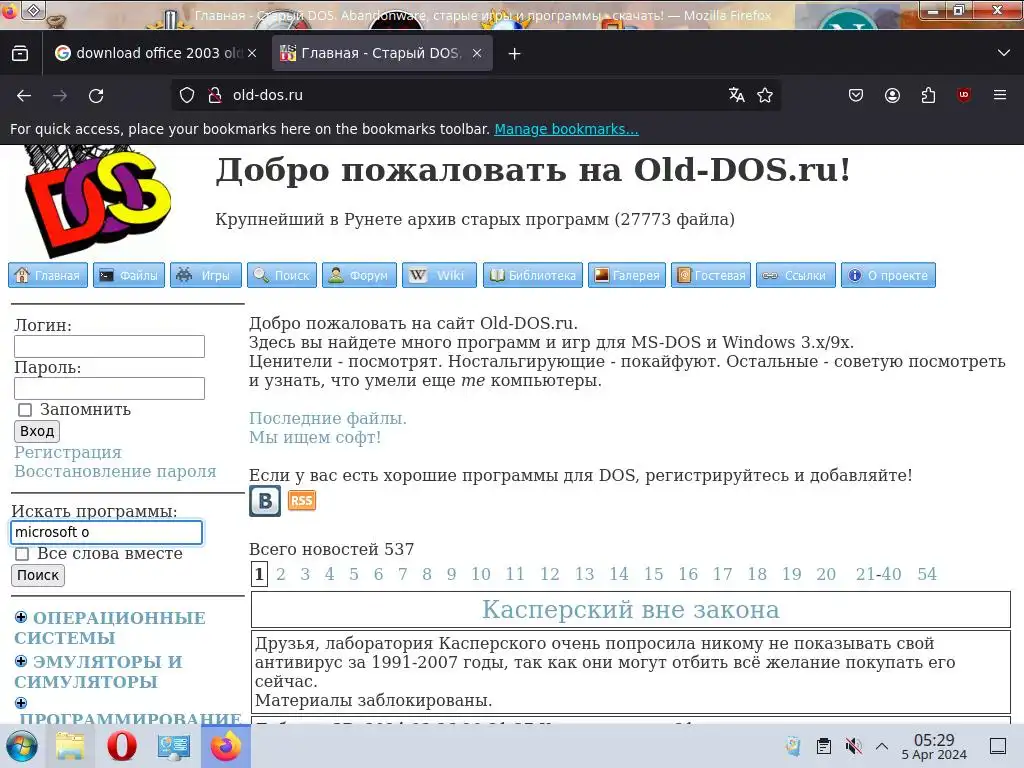Go to news page 2
Viewport: 1024px width, 768px height.
pos(281,574)
